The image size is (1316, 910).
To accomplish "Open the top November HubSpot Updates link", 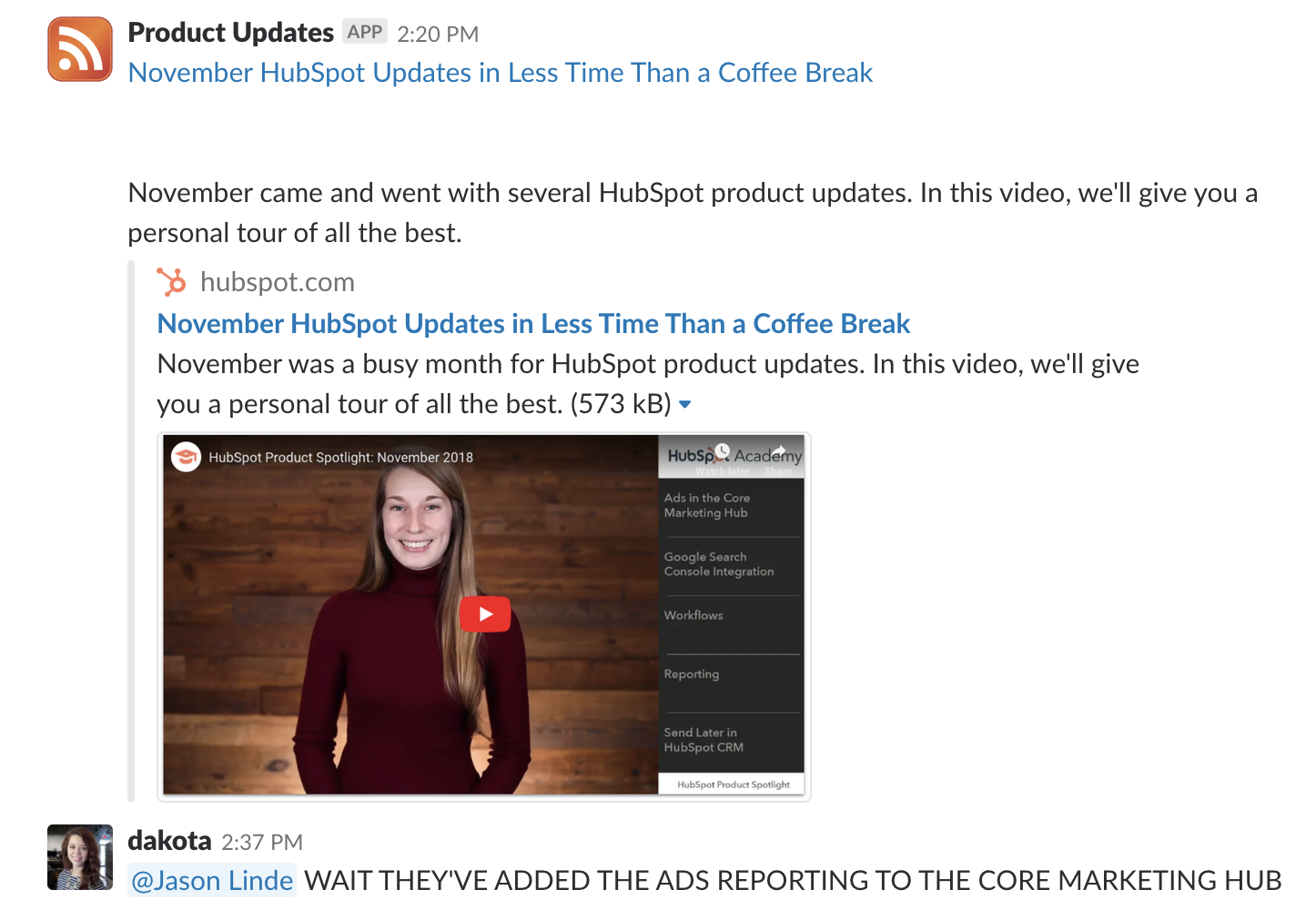I will [x=501, y=73].
